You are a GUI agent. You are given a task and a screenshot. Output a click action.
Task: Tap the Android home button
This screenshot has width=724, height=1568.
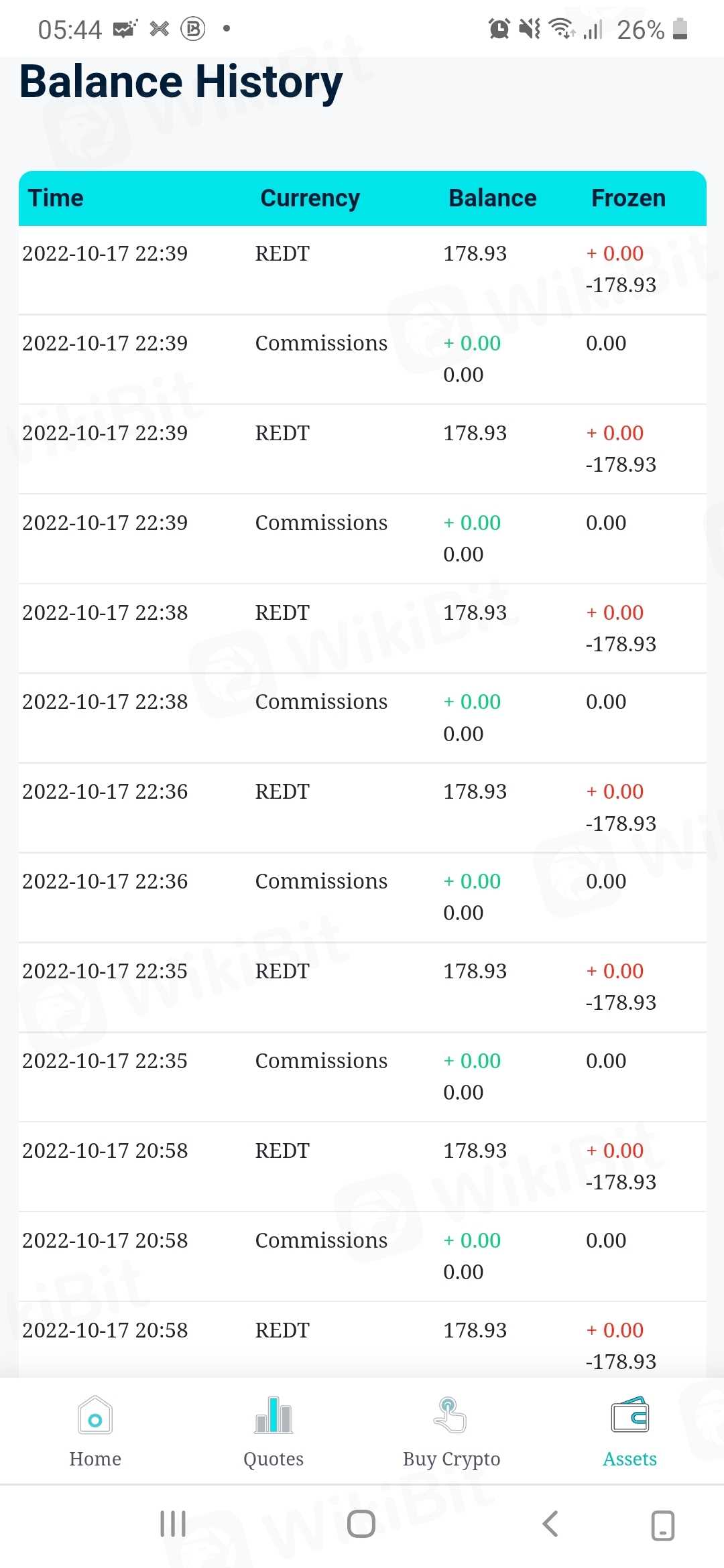361,1524
